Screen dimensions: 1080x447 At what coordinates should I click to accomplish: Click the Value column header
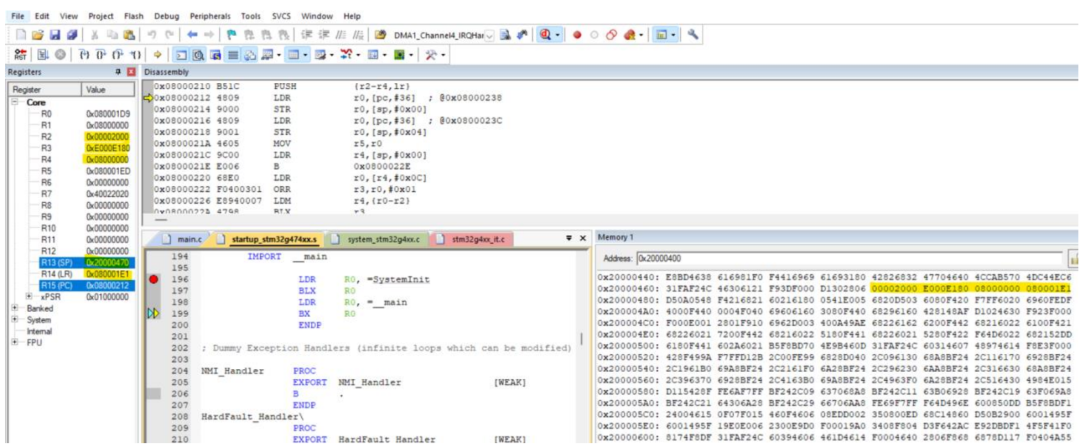(107, 90)
